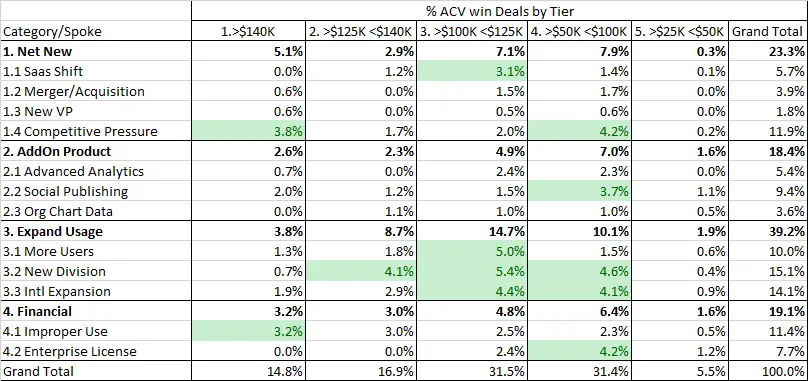Select the Category/Spoke header cell
Viewport: 808px width, 381px height.
pos(96,31)
